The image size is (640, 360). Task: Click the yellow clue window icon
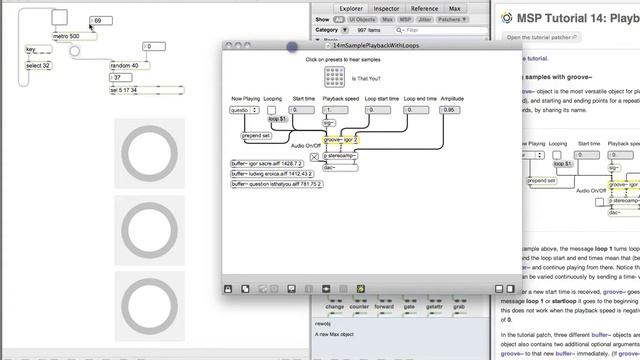pos(360,289)
